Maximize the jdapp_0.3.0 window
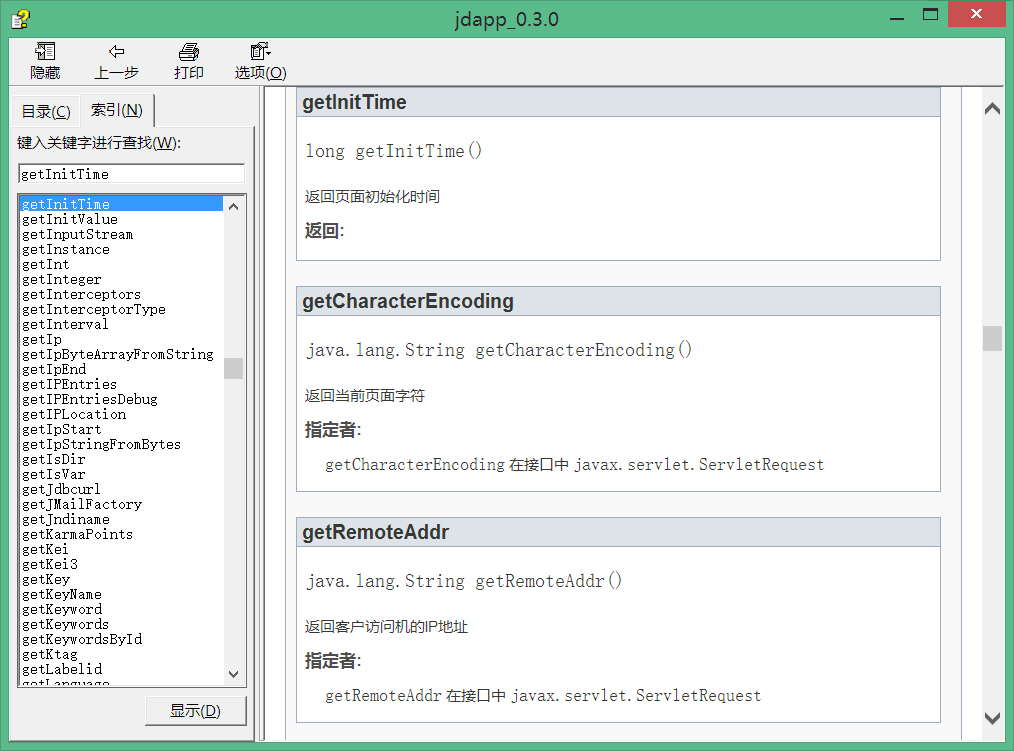Viewport: 1014px width, 751px height. [930, 15]
